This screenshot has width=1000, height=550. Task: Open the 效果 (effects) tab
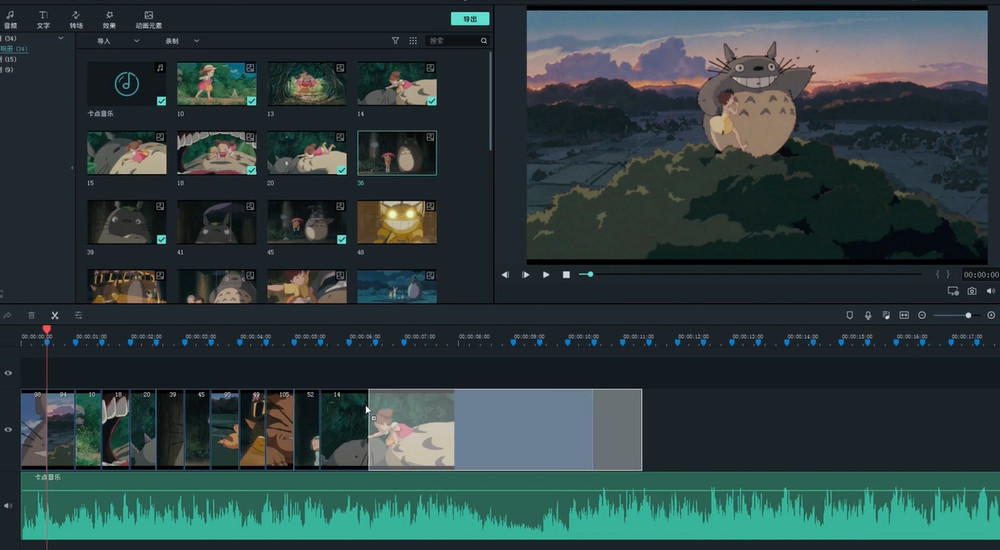[x=109, y=19]
